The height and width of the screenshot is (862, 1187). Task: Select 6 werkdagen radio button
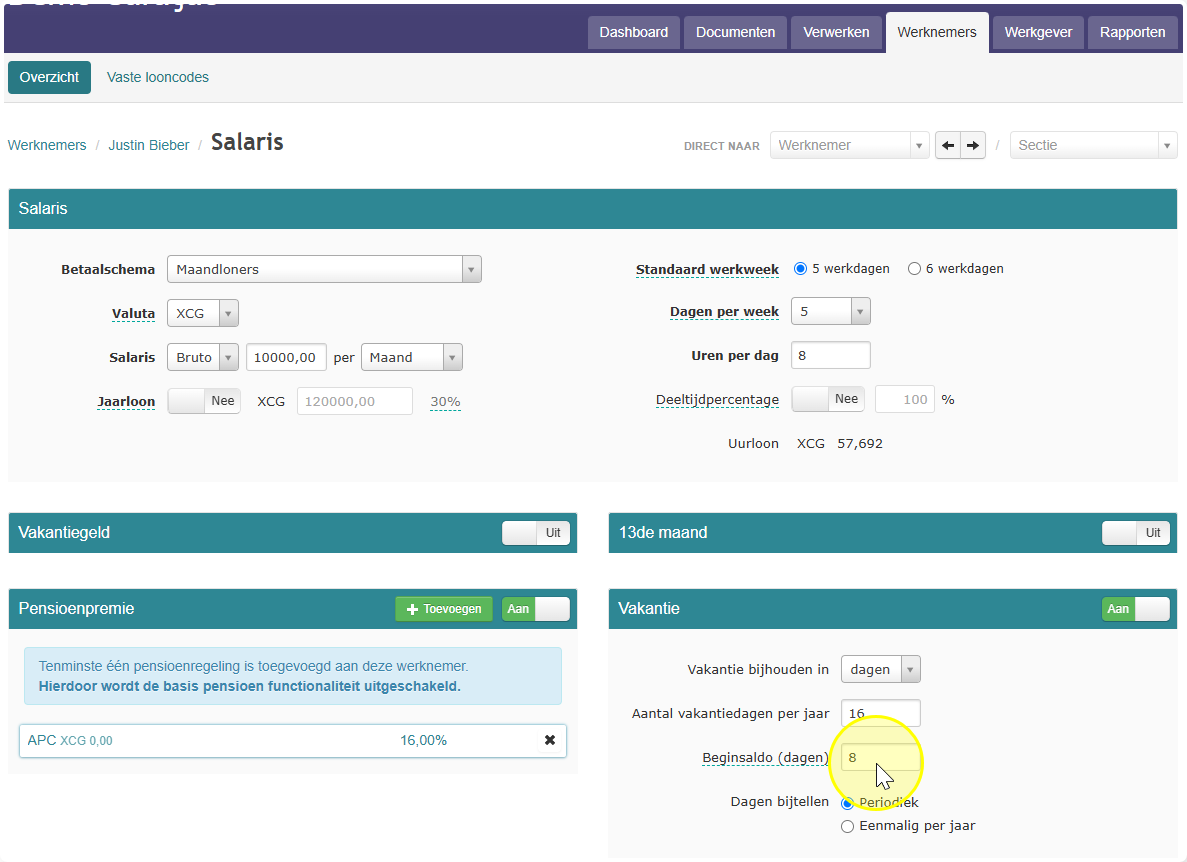point(914,269)
